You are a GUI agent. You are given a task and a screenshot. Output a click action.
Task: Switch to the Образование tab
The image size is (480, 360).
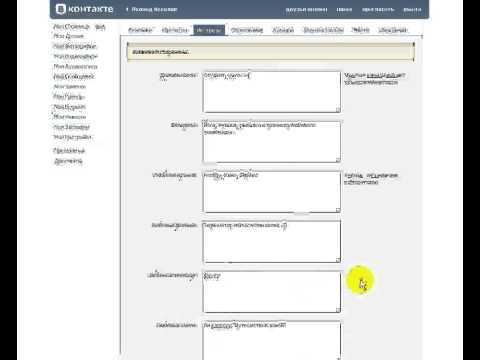(247, 30)
